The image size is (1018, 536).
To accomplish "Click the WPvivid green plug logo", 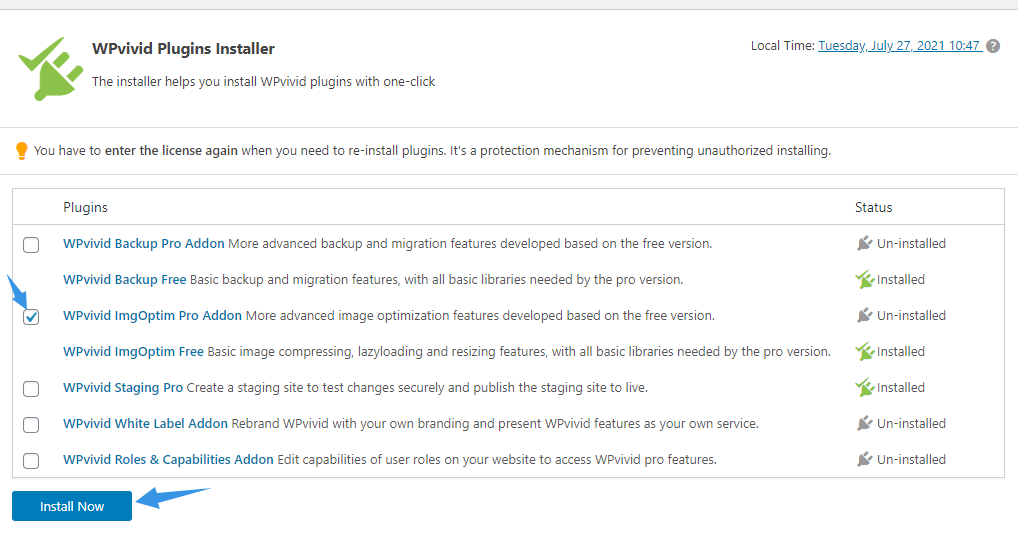I will (x=51, y=69).
